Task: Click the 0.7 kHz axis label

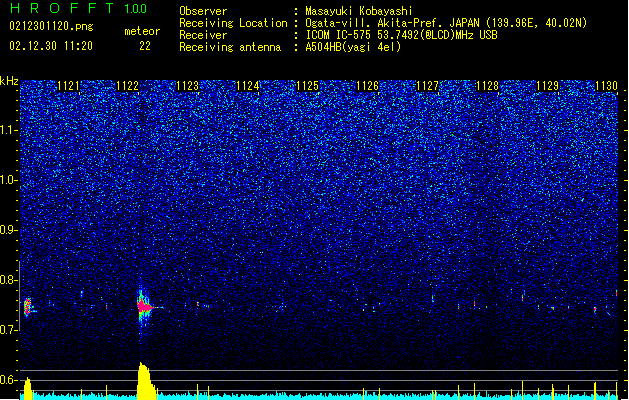Action: [9, 330]
